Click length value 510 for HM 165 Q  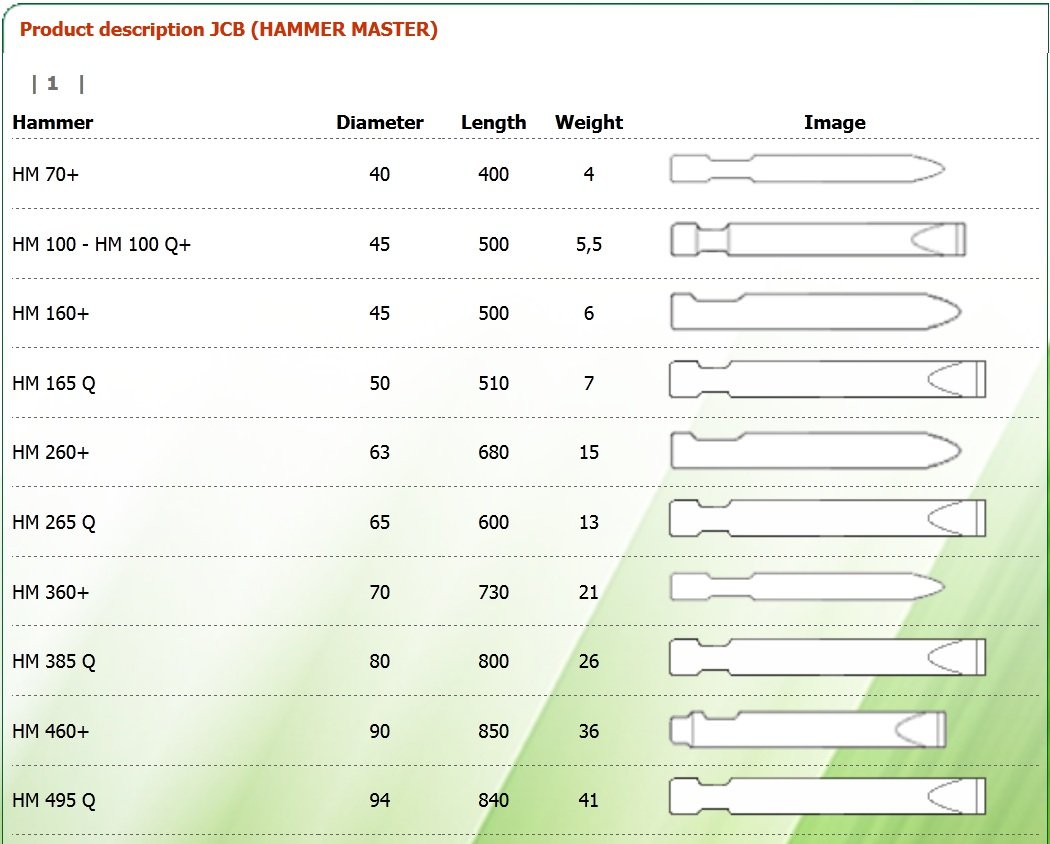[494, 383]
